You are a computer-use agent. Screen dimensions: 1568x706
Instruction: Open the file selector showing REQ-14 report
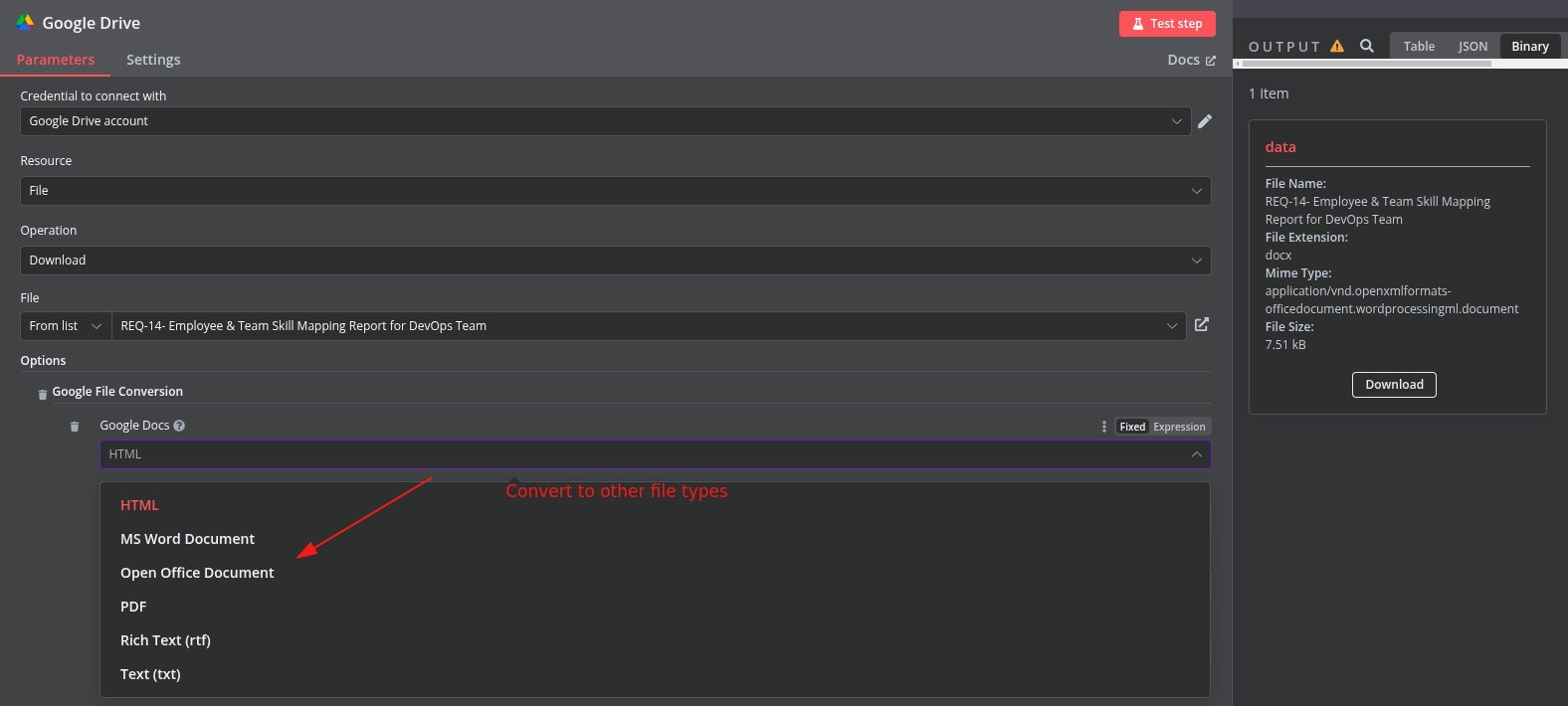649,326
